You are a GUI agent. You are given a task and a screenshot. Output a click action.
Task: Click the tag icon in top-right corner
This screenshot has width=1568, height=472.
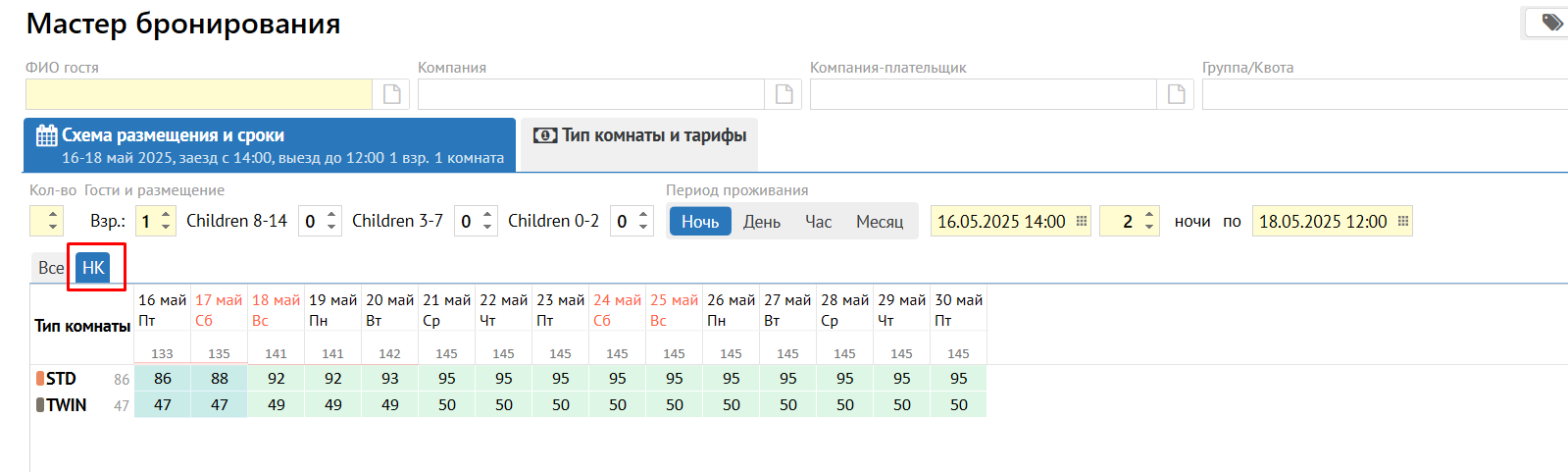(1551, 23)
